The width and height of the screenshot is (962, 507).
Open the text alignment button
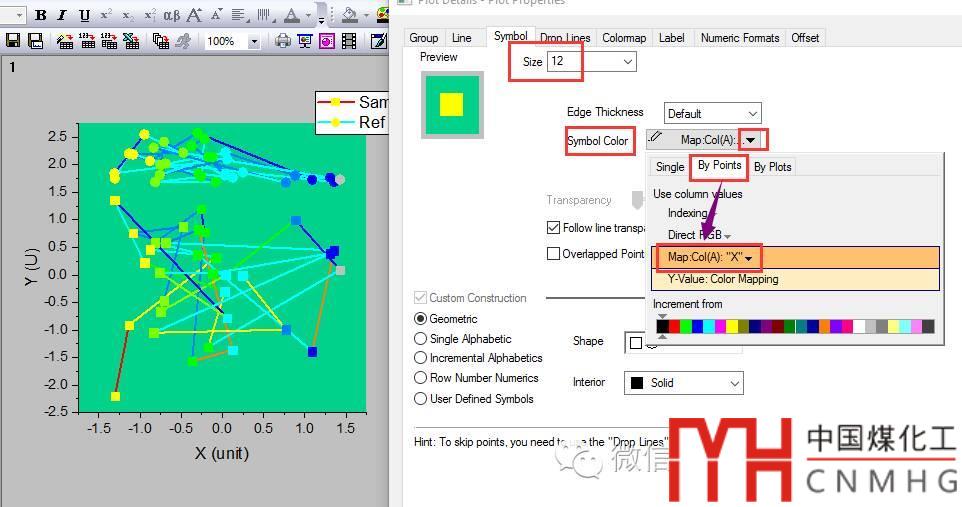240,15
